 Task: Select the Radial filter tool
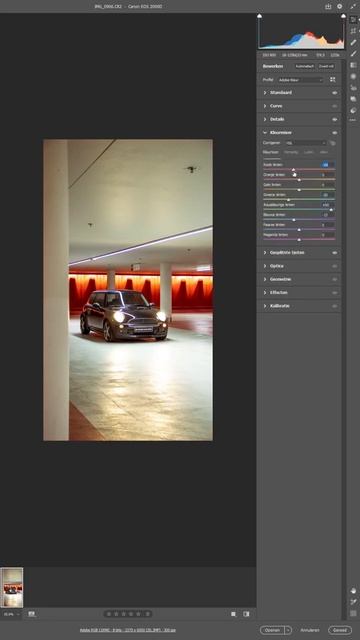pos(353,76)
